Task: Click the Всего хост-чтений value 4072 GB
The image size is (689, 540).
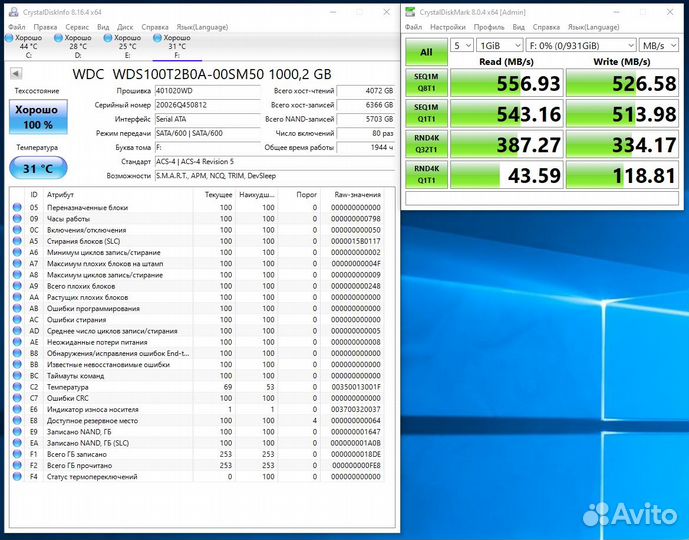Action: (366, 91)
